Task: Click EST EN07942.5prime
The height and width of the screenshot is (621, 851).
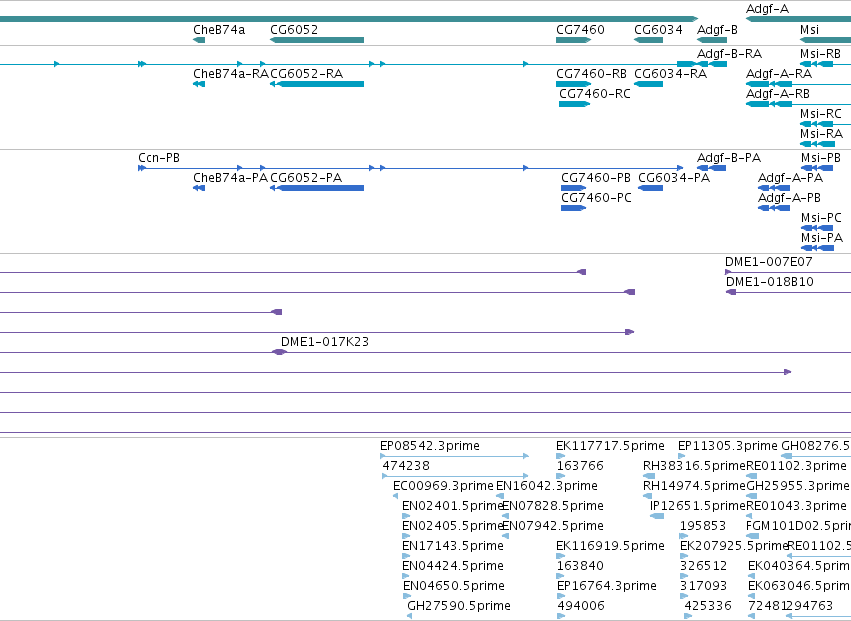Action: tap(552, 527)
